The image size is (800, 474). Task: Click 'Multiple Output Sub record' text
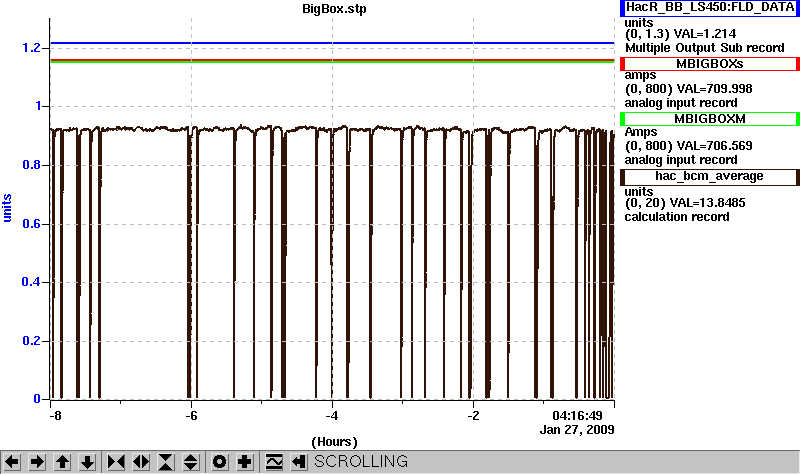(705, 48)
